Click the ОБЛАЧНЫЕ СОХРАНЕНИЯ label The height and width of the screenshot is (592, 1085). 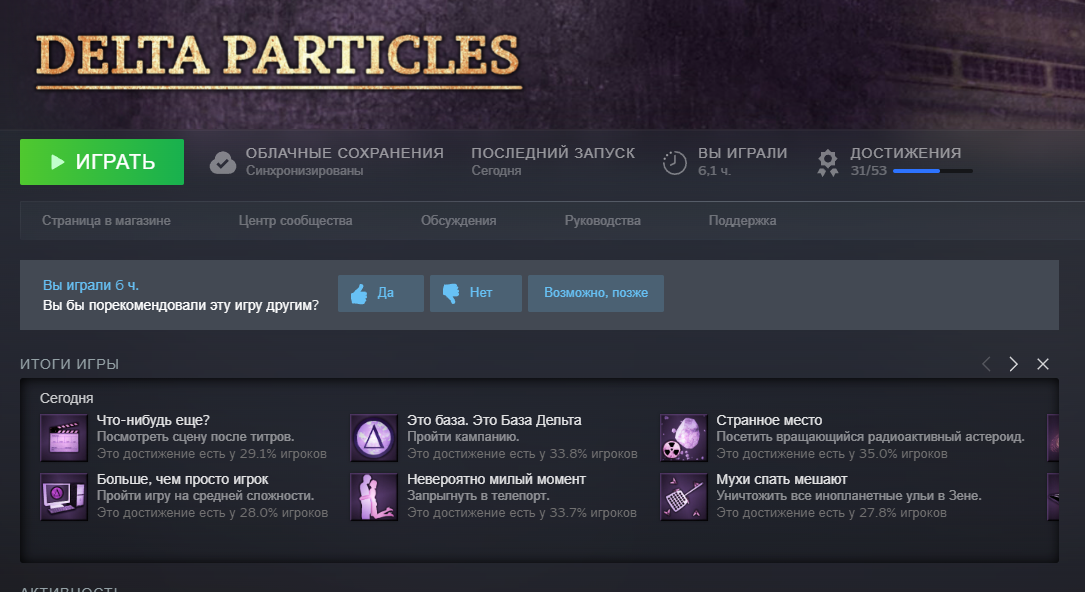(345, 153)
